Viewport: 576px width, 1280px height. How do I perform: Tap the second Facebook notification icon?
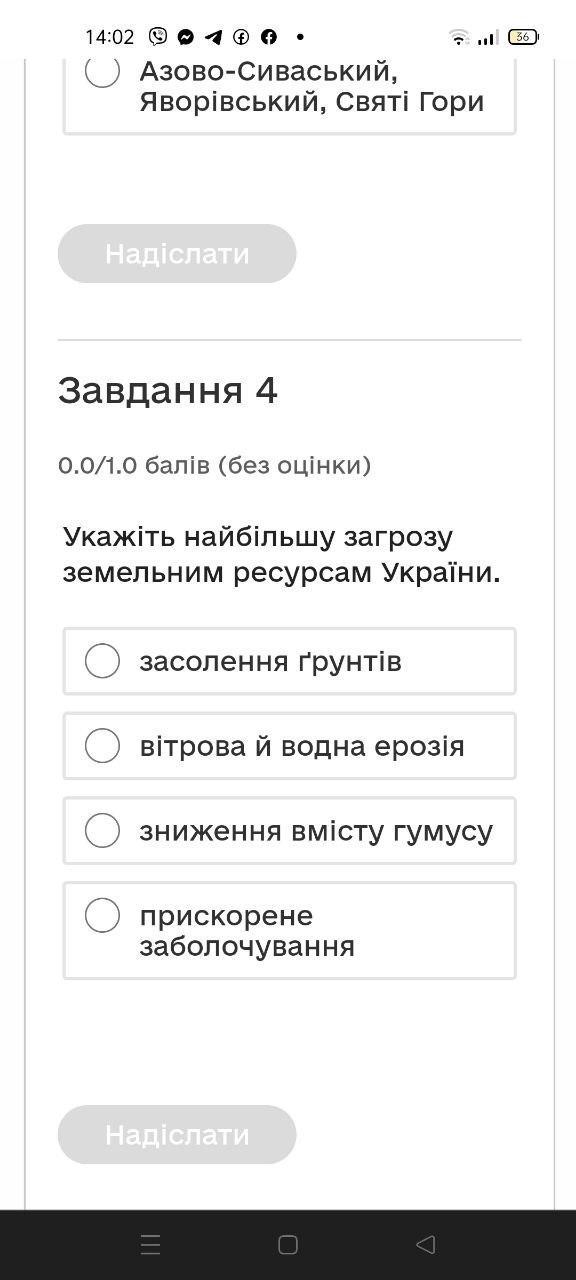coord(269,37)
